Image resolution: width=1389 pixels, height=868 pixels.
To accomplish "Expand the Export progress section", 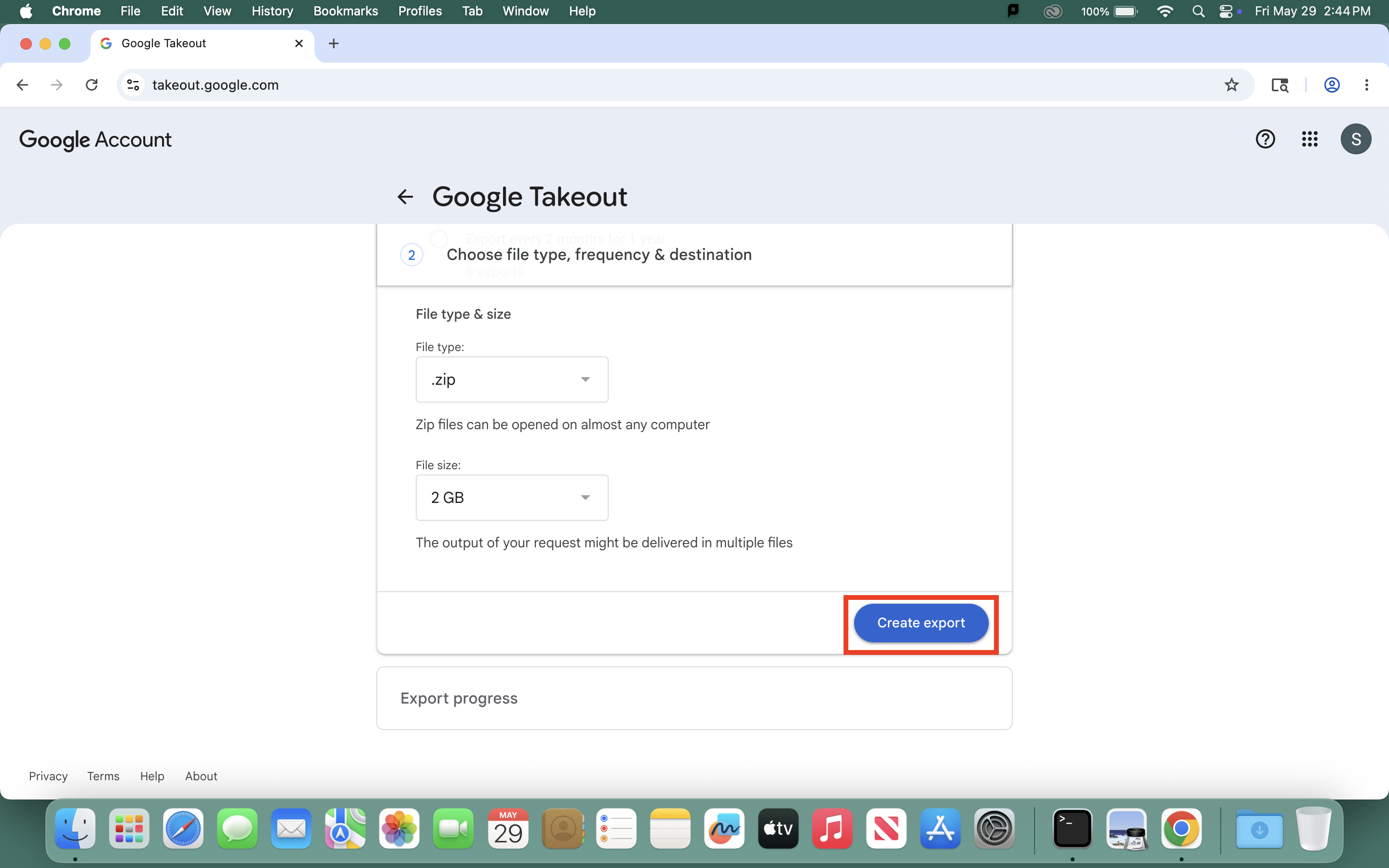I will coord(694,698).
